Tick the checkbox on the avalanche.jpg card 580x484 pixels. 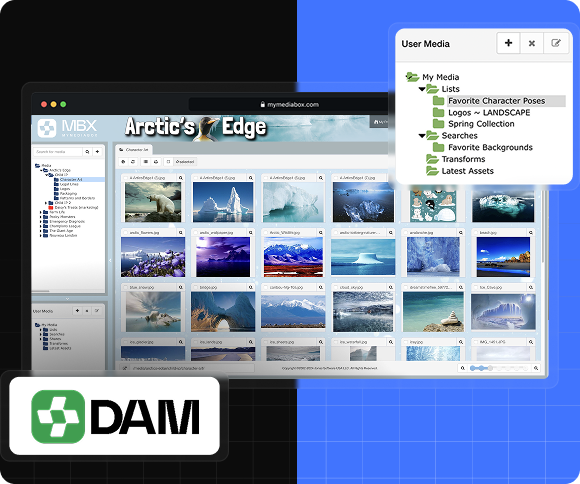tap(406, 233)
